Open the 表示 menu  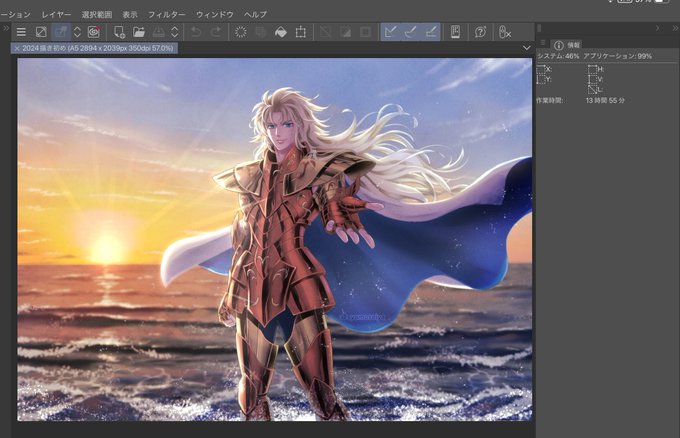tap(130, 15)
